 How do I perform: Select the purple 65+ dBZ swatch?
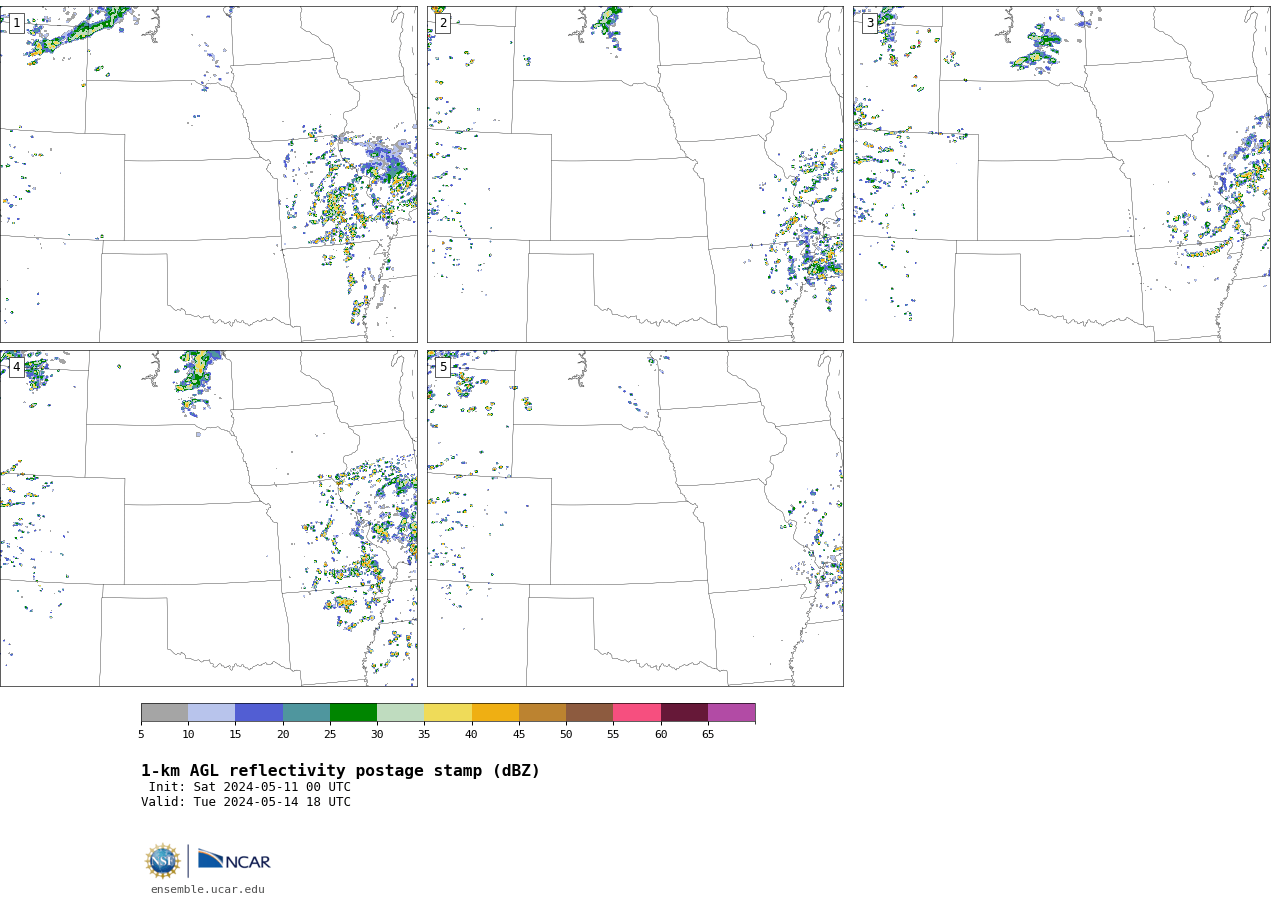coord(732,713)
